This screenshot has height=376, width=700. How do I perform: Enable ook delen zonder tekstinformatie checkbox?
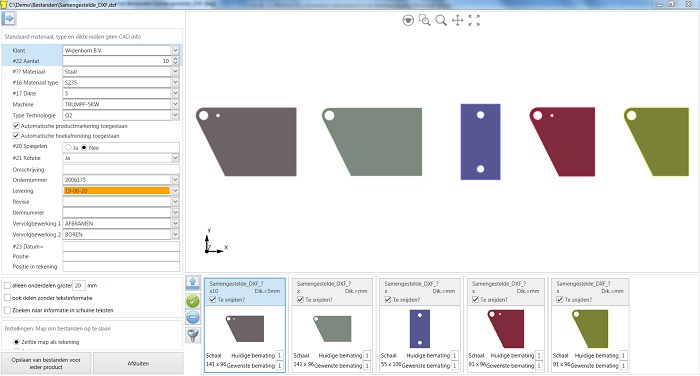8,297
